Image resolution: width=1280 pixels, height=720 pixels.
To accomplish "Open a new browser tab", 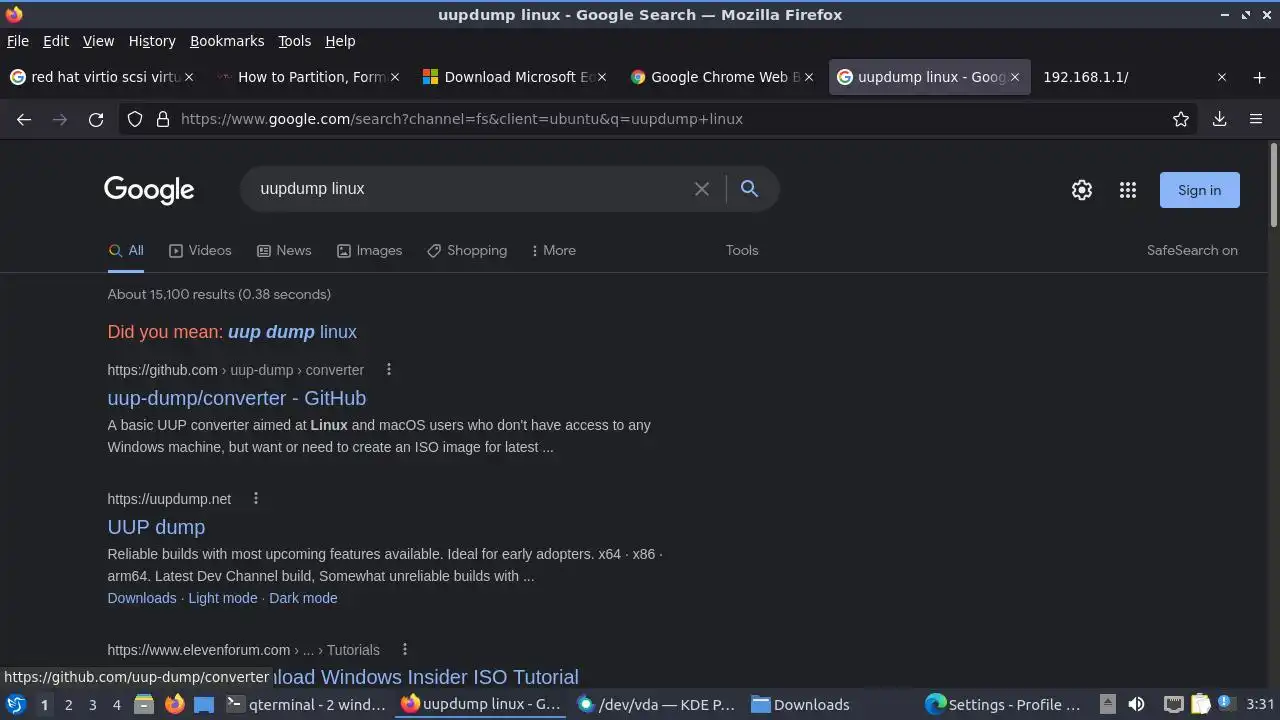I will click(1259, 77).
